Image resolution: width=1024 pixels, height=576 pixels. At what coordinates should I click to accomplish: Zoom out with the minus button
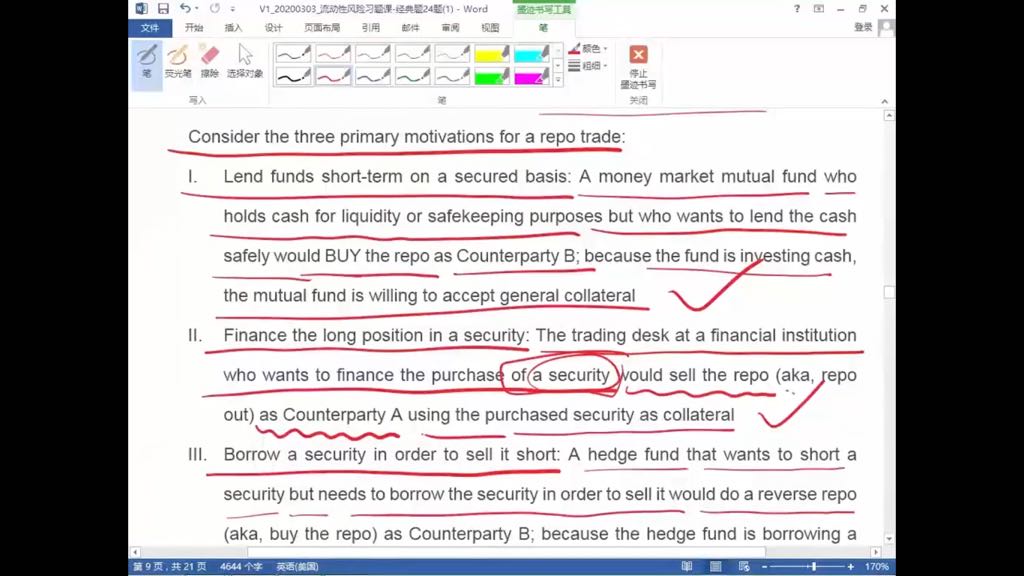click(765, 566)
